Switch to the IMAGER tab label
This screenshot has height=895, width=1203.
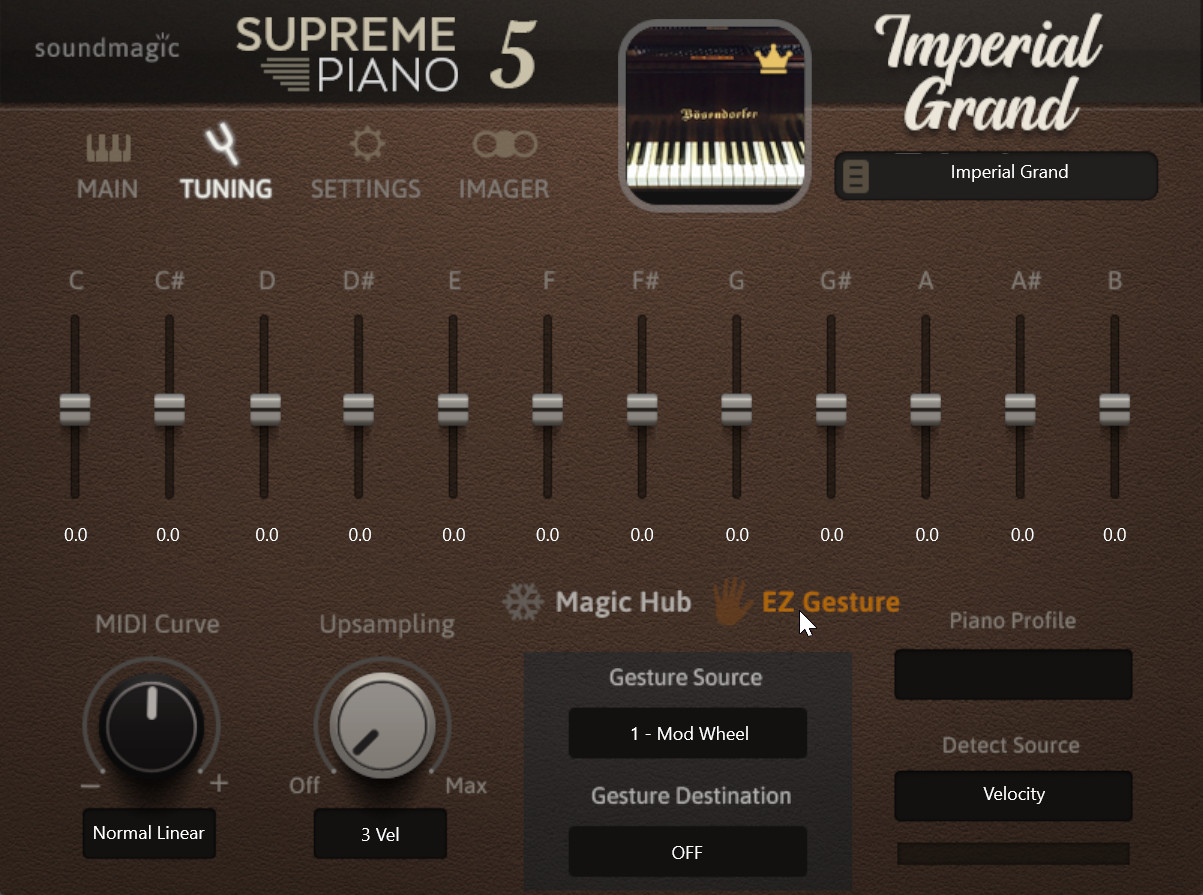tap(504, 188)
